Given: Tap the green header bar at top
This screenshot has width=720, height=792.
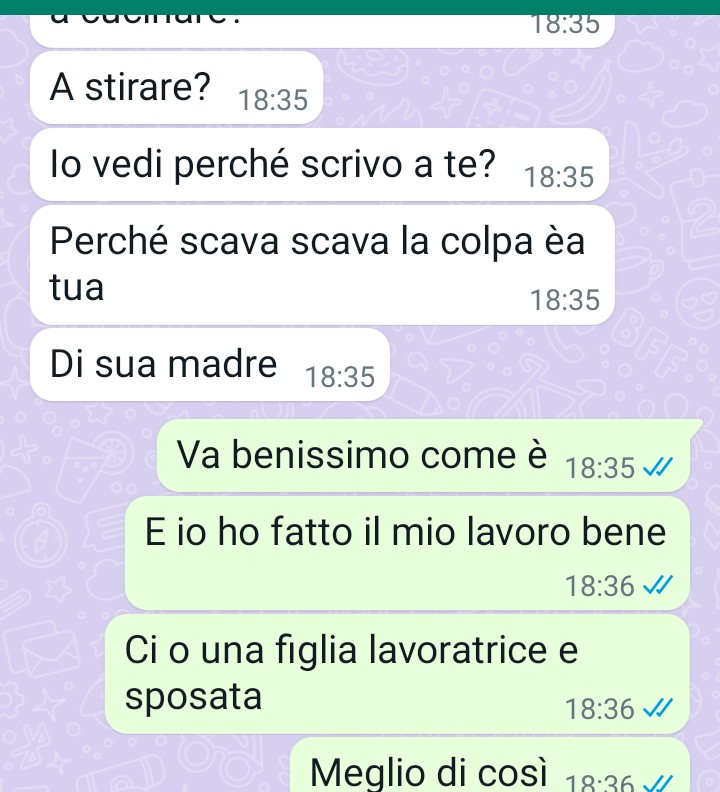Looking at the screenshot, I should point(360,7).
